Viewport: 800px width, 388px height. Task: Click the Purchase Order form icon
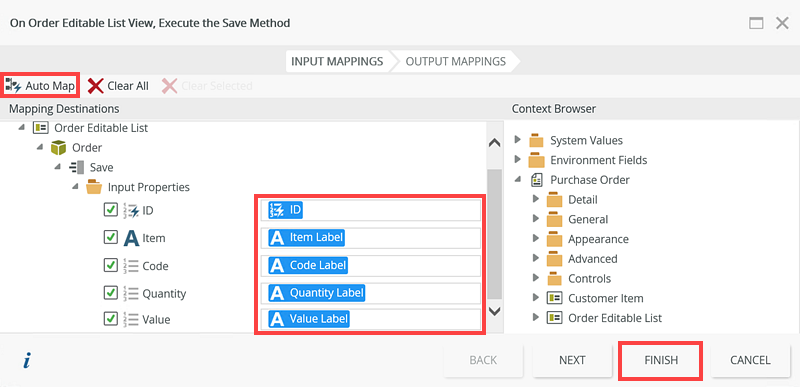pyautogui.click(x=537, y=180)
